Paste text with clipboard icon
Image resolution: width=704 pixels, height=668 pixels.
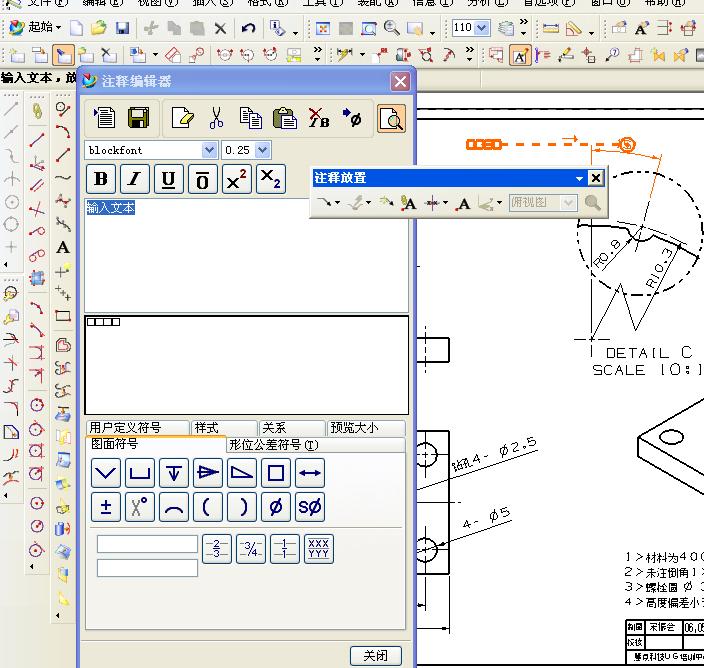point(285,118)
